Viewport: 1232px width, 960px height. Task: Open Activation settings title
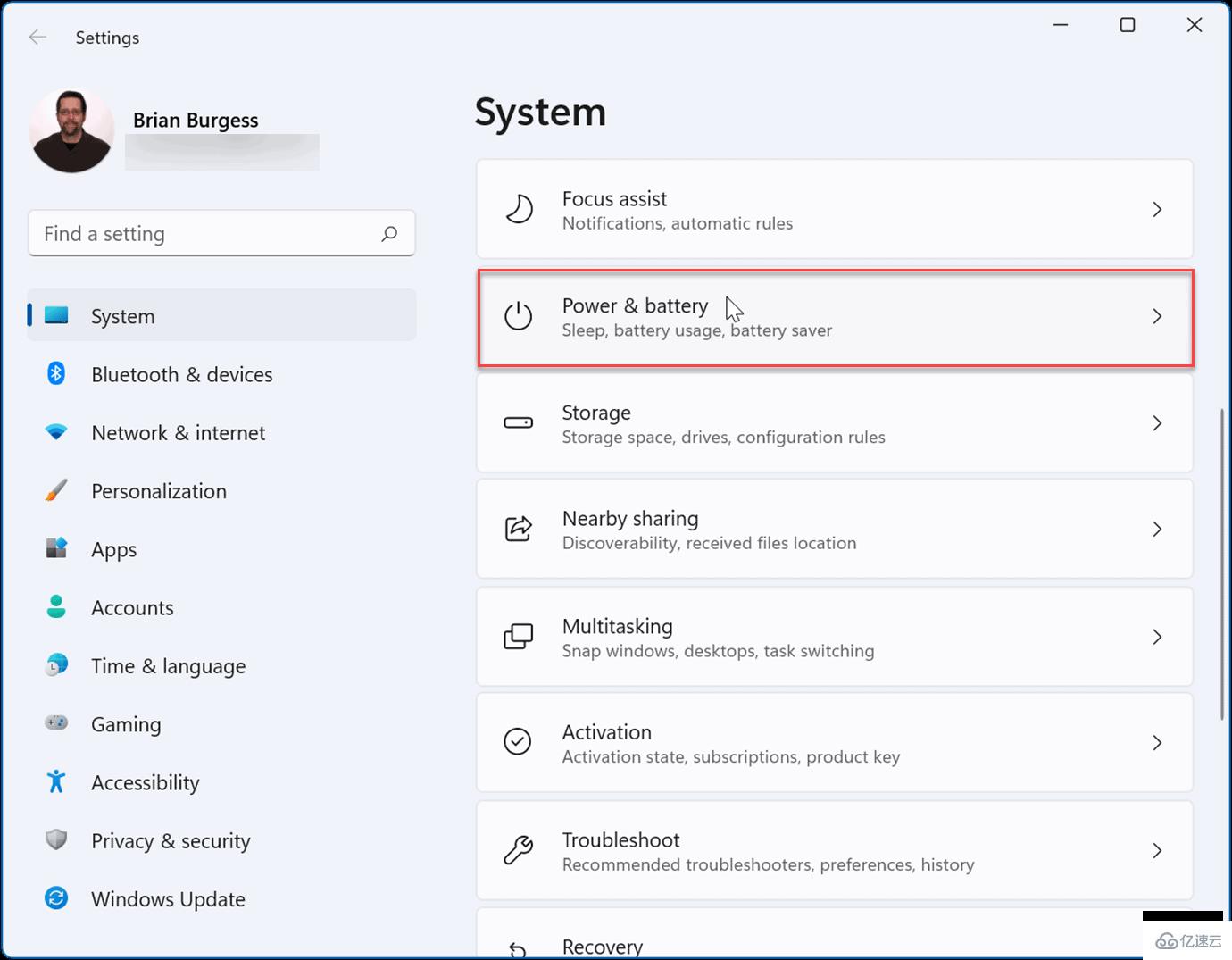pyautogui.click(x=607, y=732)
